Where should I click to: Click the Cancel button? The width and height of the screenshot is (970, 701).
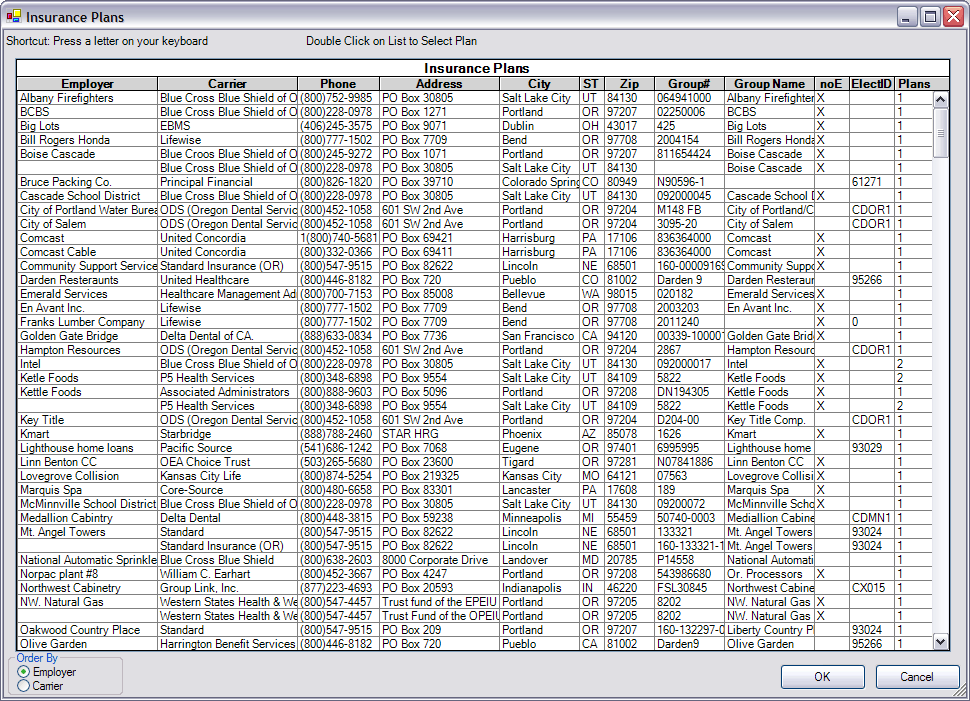pos(917,677)
